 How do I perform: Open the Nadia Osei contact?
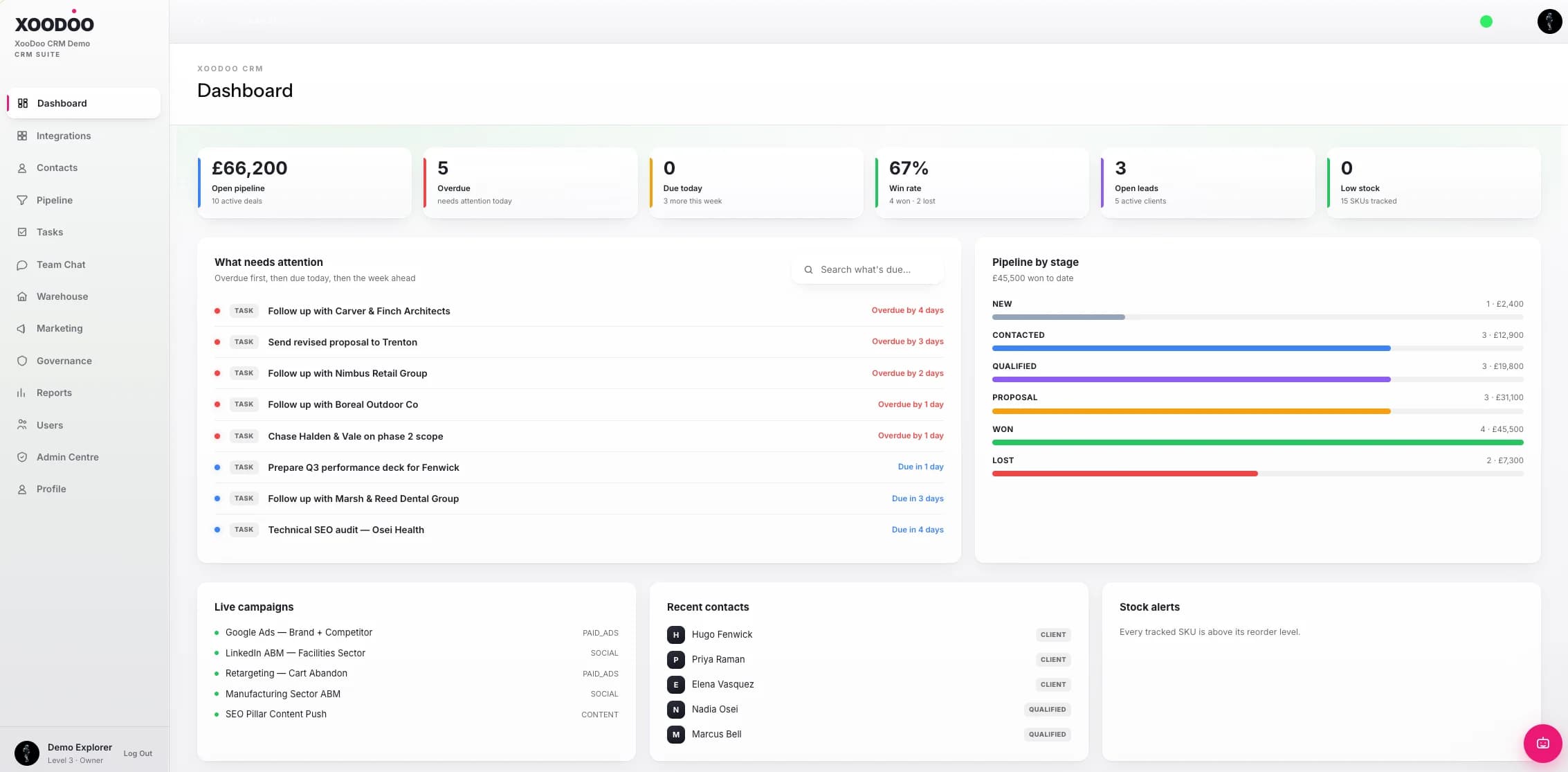pyautogui.click(x=868, y=709)
